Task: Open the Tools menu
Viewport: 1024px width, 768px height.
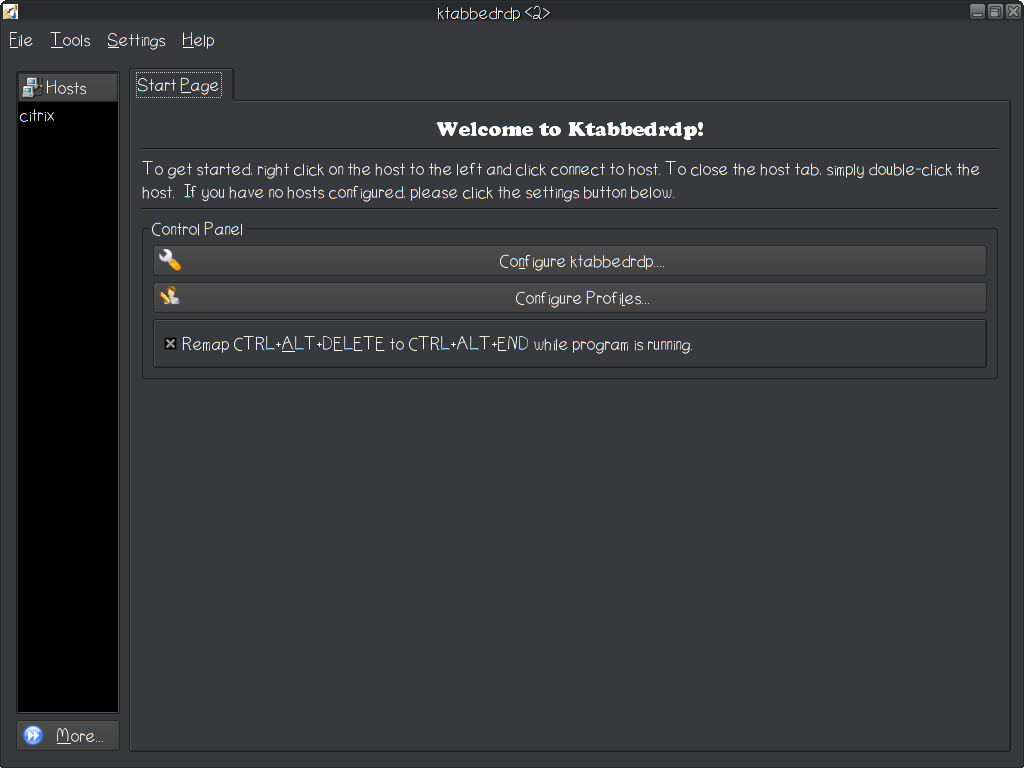Action: tap(71, 40)
